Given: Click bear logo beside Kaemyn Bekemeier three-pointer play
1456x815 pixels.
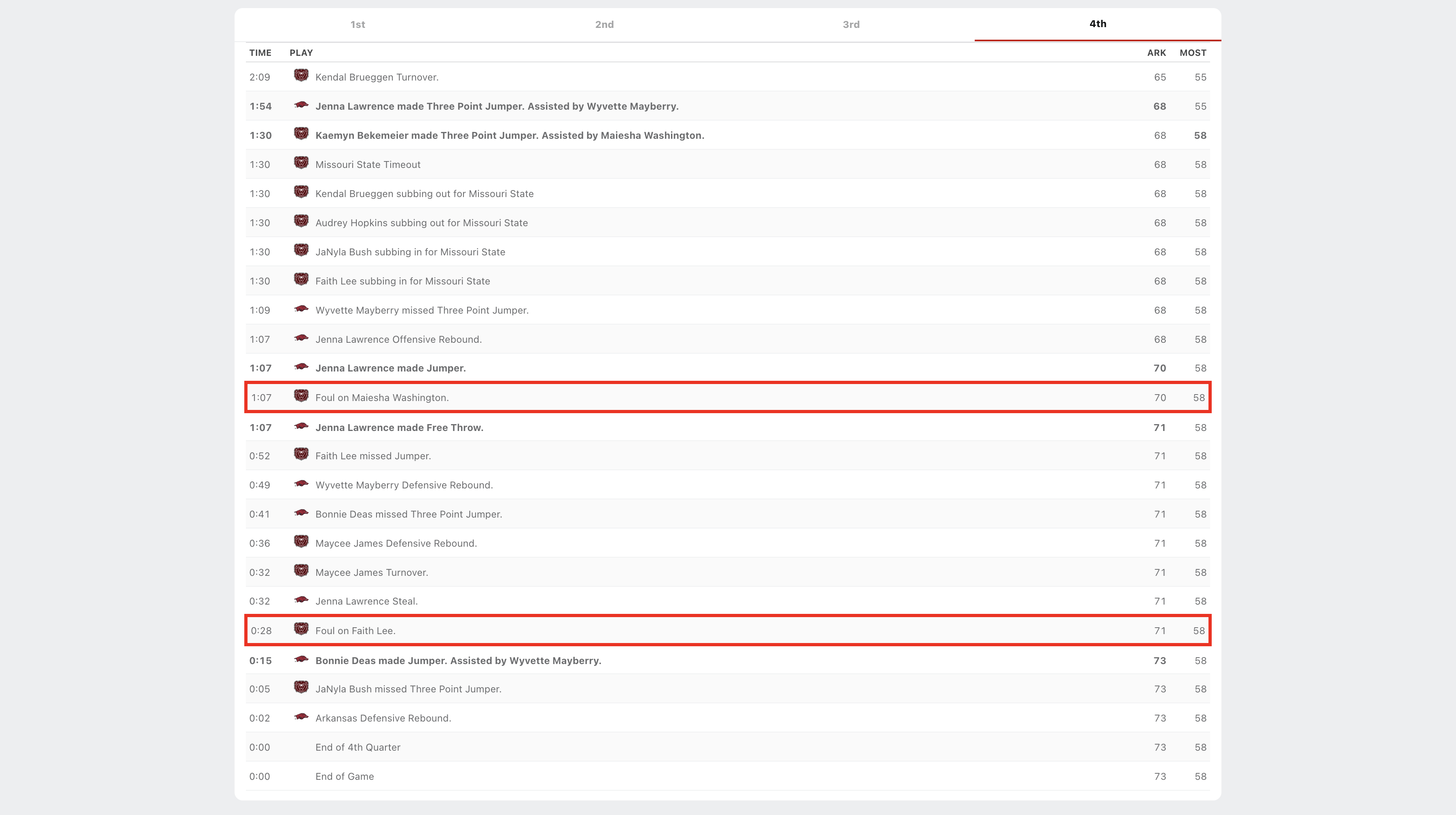Looking at the screenshot, I should [x=301, y=134].
